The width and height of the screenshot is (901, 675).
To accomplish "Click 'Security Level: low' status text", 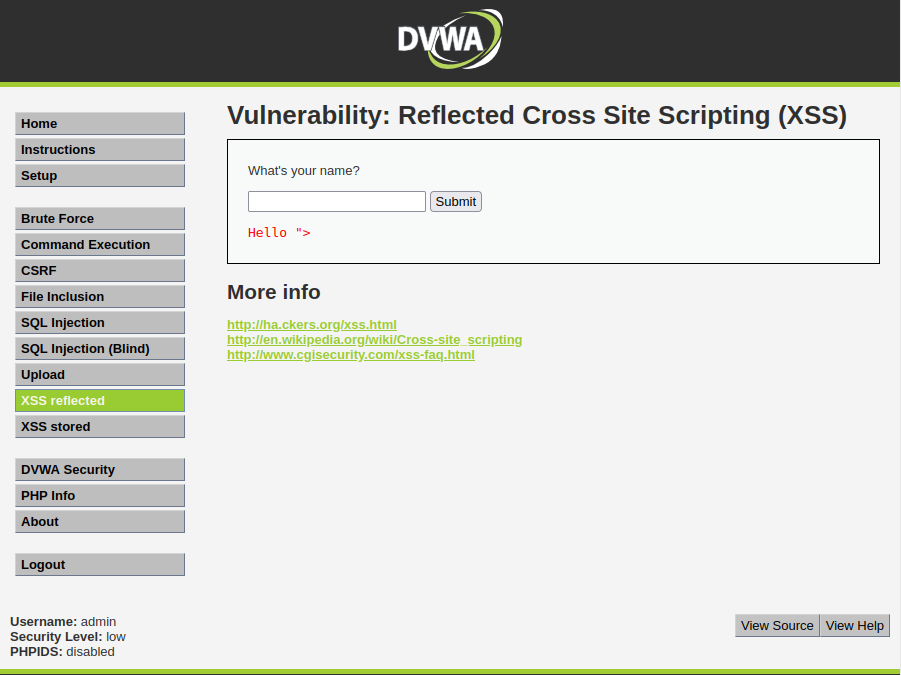I will click(68, 637).
